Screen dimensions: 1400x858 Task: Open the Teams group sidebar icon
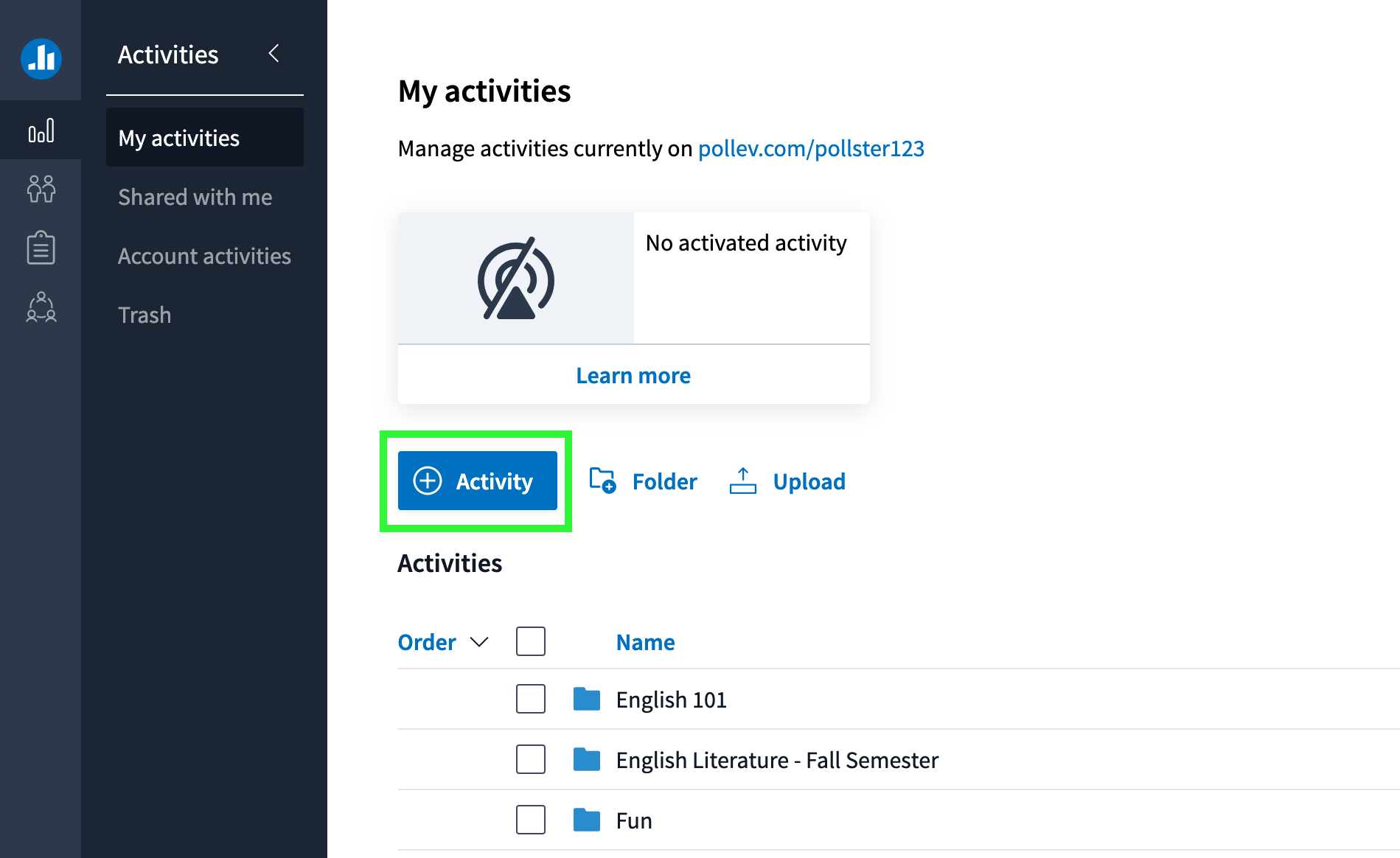41,307
